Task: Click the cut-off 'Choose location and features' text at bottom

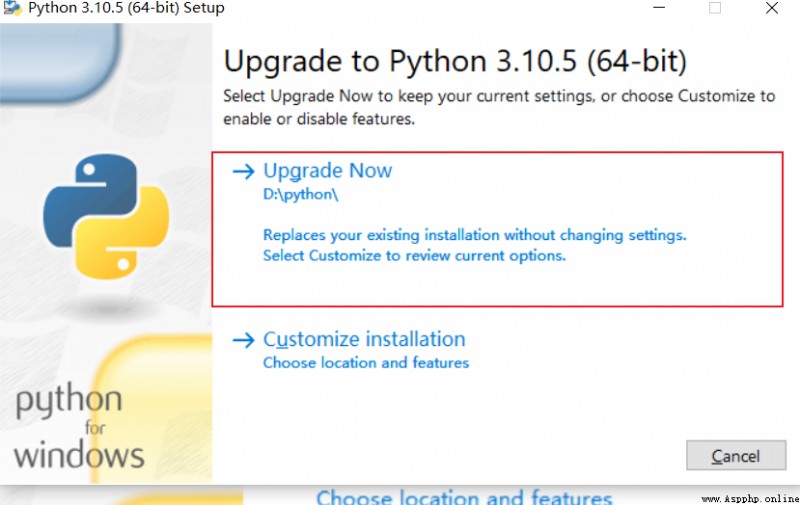Action: click(464, 497)
